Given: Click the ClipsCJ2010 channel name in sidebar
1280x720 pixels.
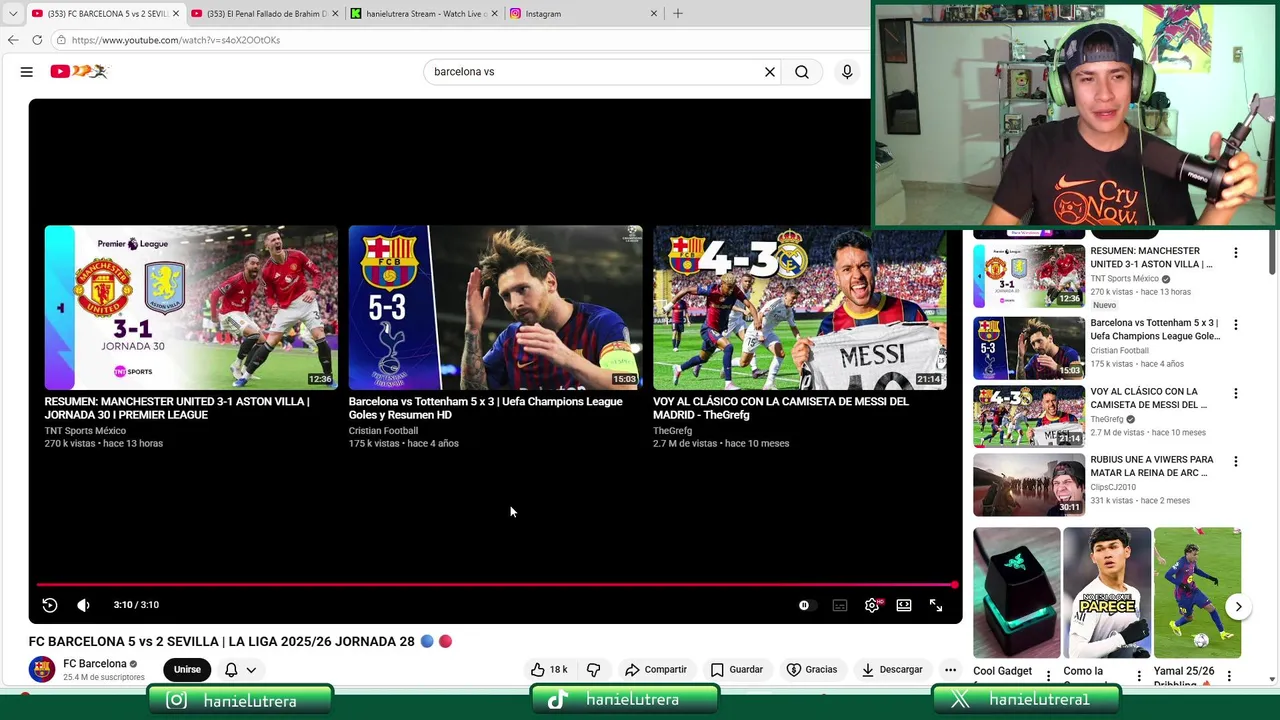Looking at the screenshot, I should 1113,487.
